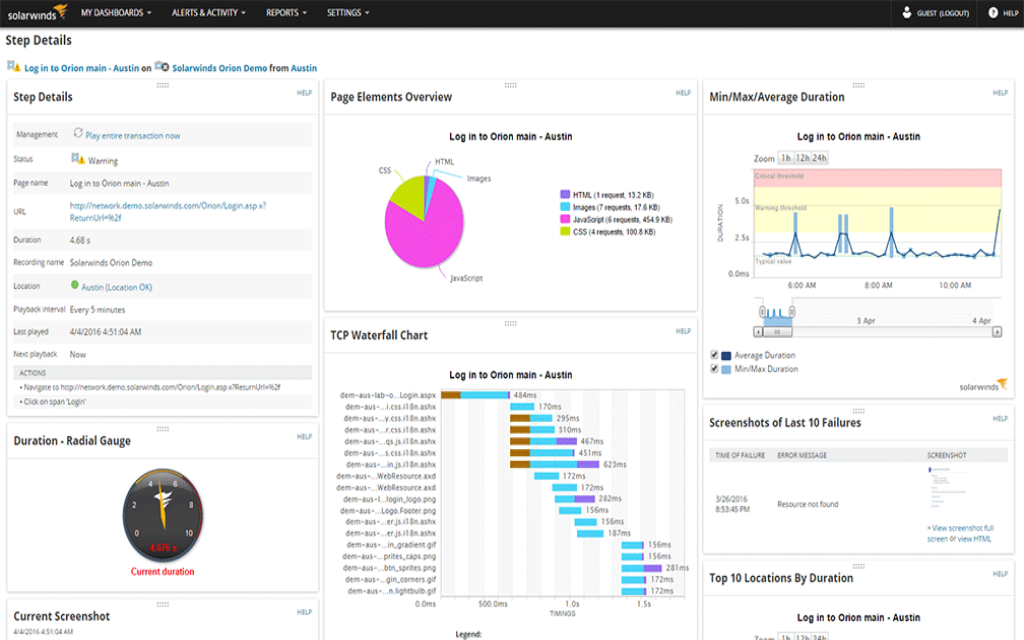Disable the Min/Max Duration checkbox
The image size is (1024, 640).
tap(713, 369)
